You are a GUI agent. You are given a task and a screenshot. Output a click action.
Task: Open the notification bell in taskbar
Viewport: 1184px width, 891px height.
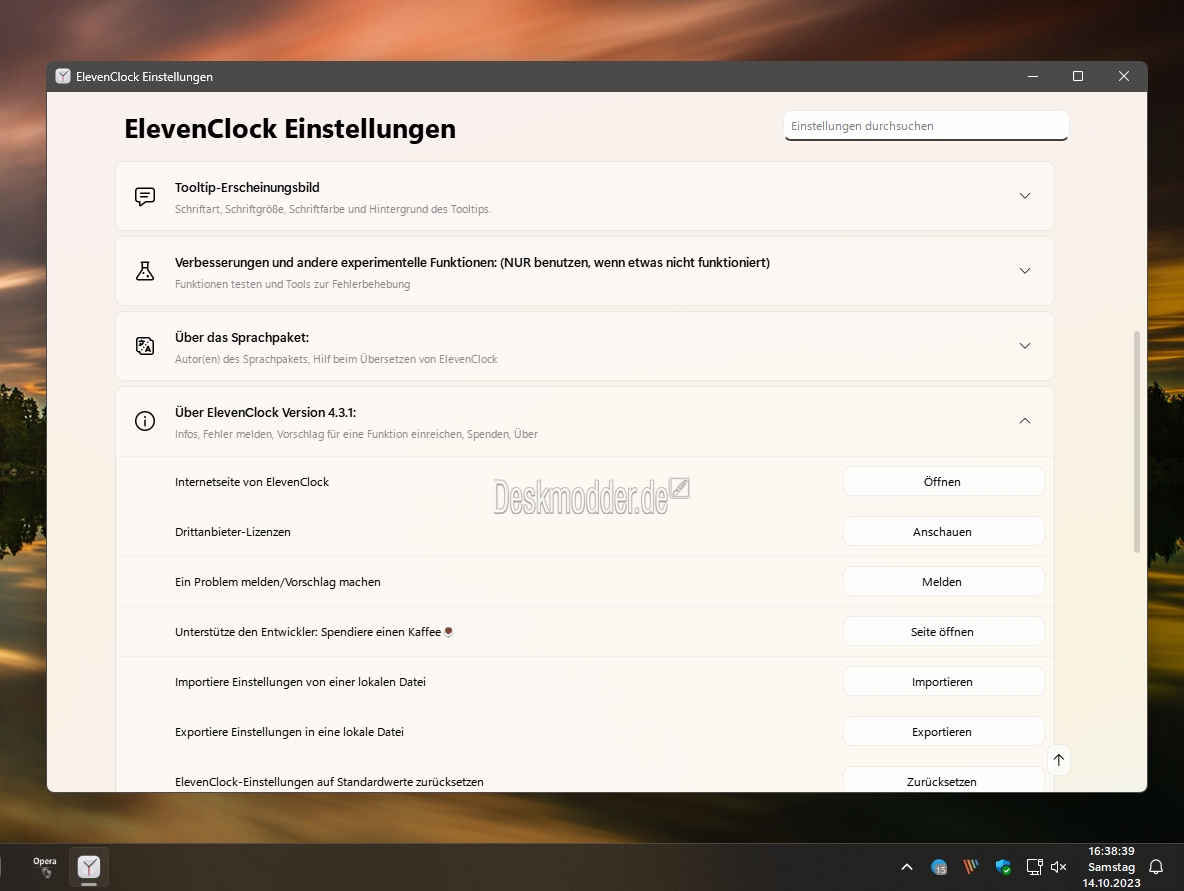1155,867
